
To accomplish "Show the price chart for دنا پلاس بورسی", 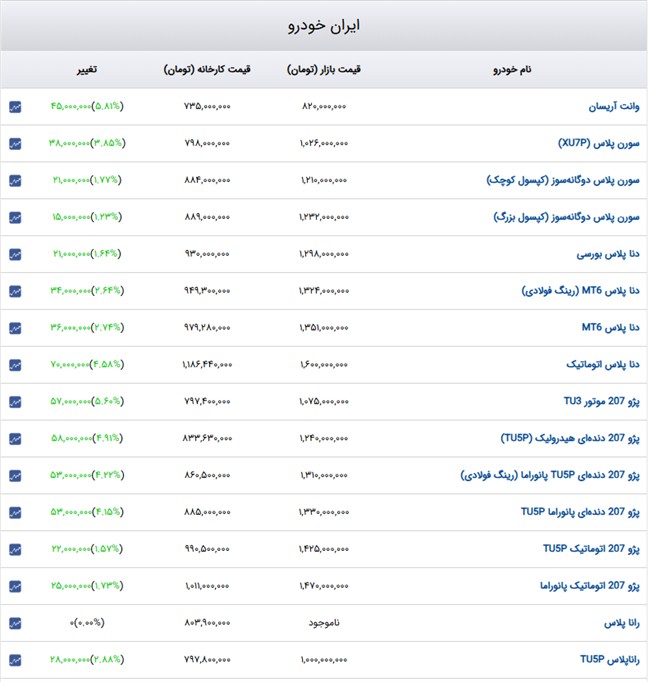I will pyautogui.click(x=15, y=254).
